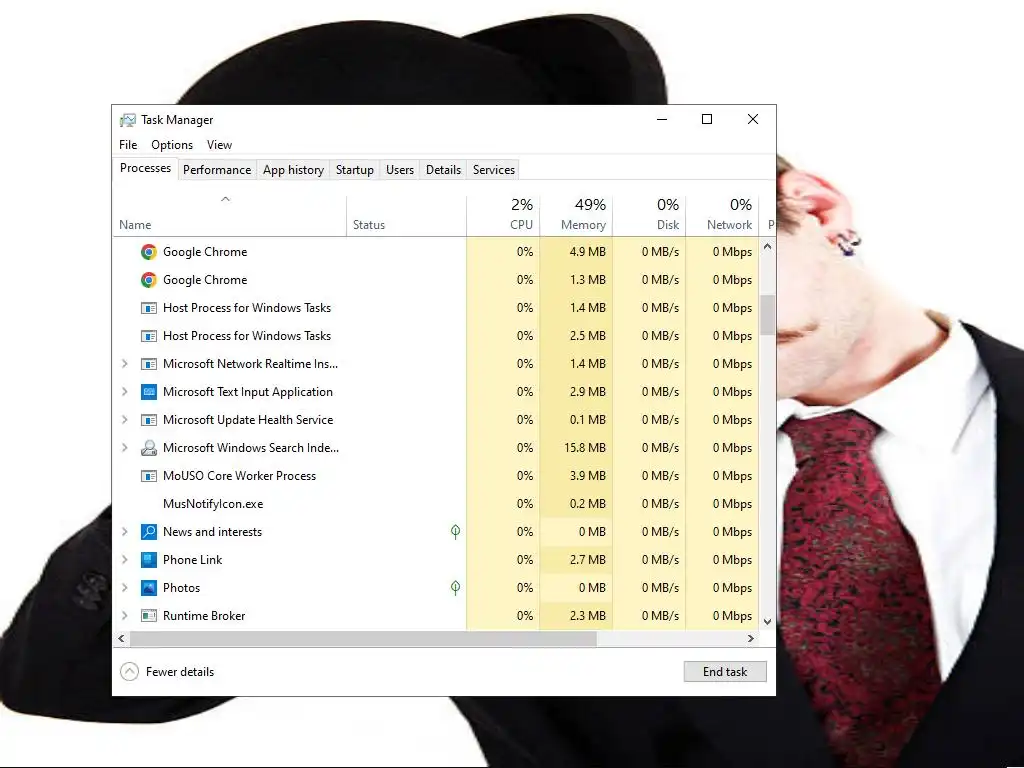Maximize the Task Manager window
1024x768 pixels.
[707, 120]
